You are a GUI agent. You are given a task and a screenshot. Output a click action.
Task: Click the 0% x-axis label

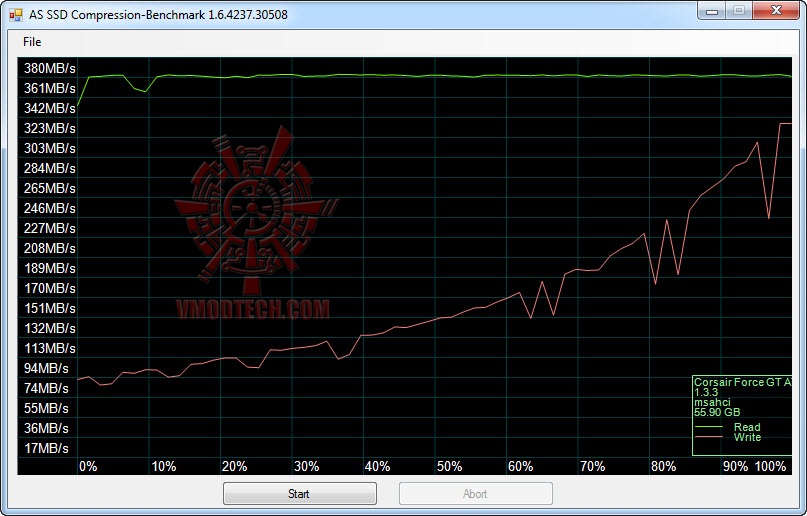pyautogui.click(x=88, y=467)
